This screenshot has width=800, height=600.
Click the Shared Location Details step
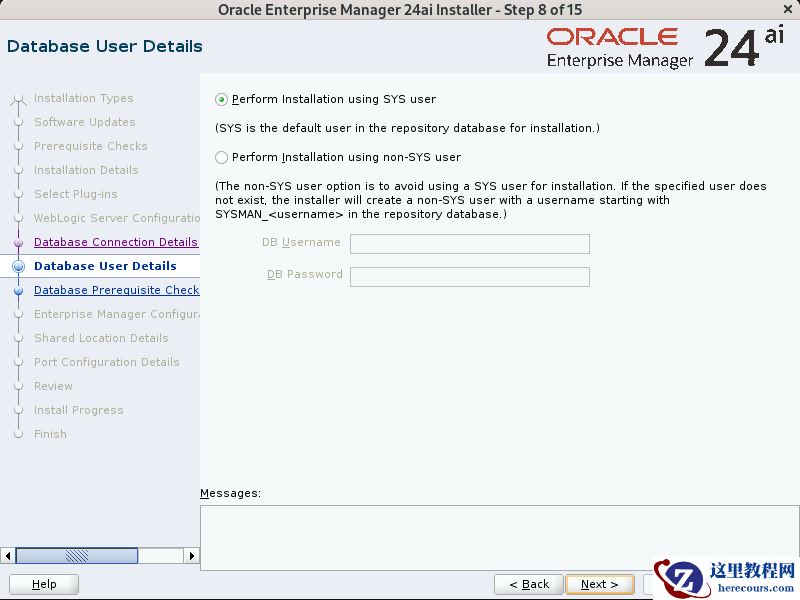pyautogui.click(x=101, y=338)
